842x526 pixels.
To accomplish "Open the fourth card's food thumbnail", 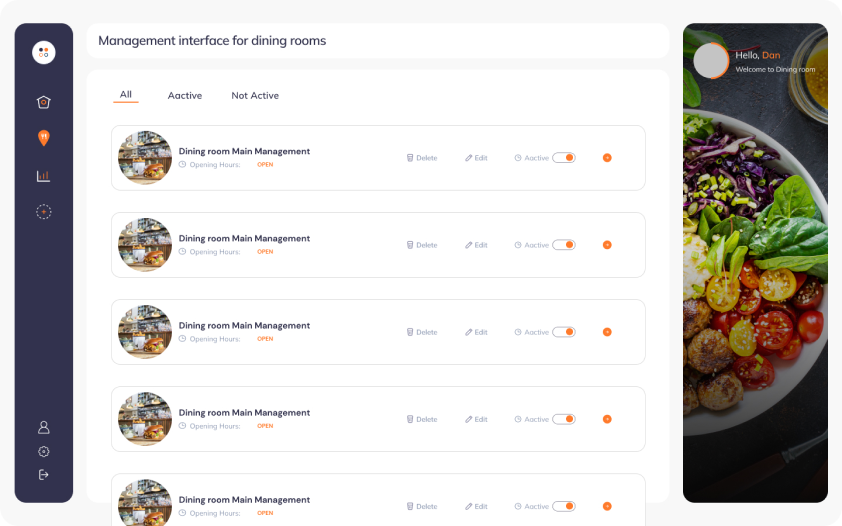I will [x=145, y=419].
